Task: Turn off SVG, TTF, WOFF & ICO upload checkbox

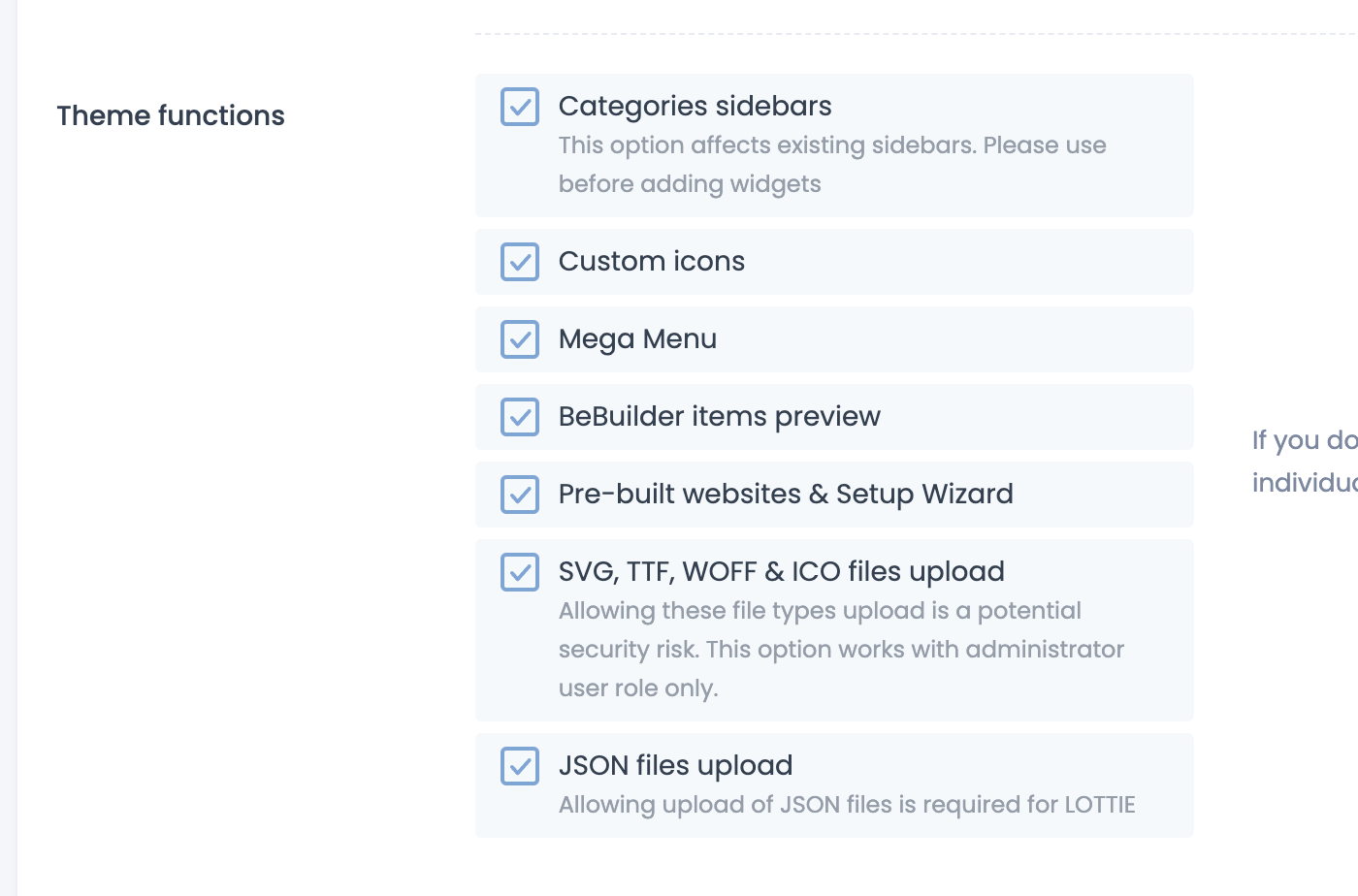Action: [x=520, y=572]
